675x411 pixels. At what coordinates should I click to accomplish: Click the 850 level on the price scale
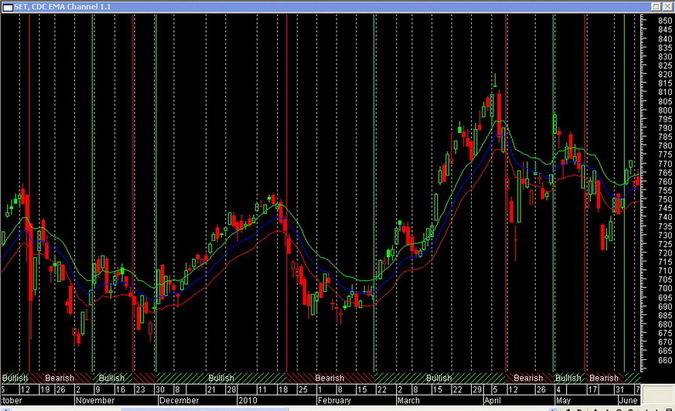(664, 21)
